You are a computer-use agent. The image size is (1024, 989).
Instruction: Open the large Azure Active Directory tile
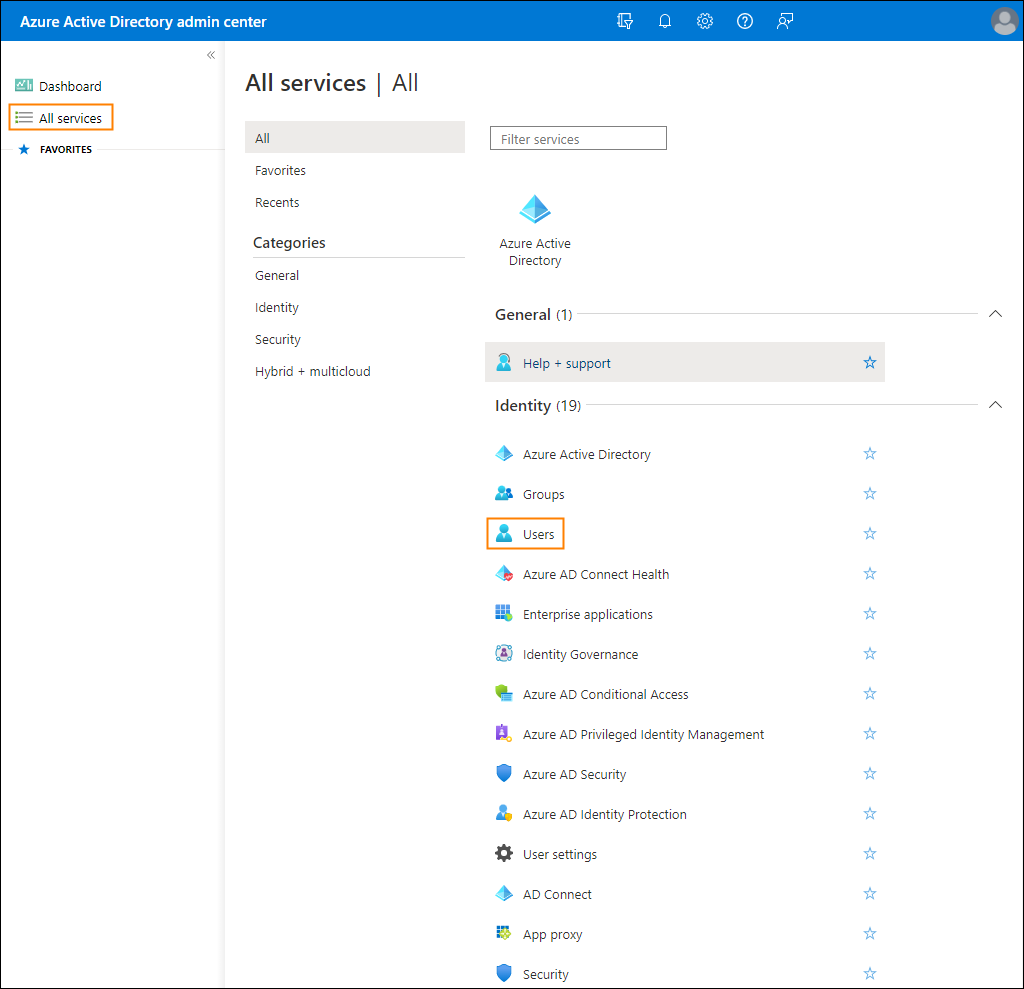pyautogui.click(x=535, y=231)
